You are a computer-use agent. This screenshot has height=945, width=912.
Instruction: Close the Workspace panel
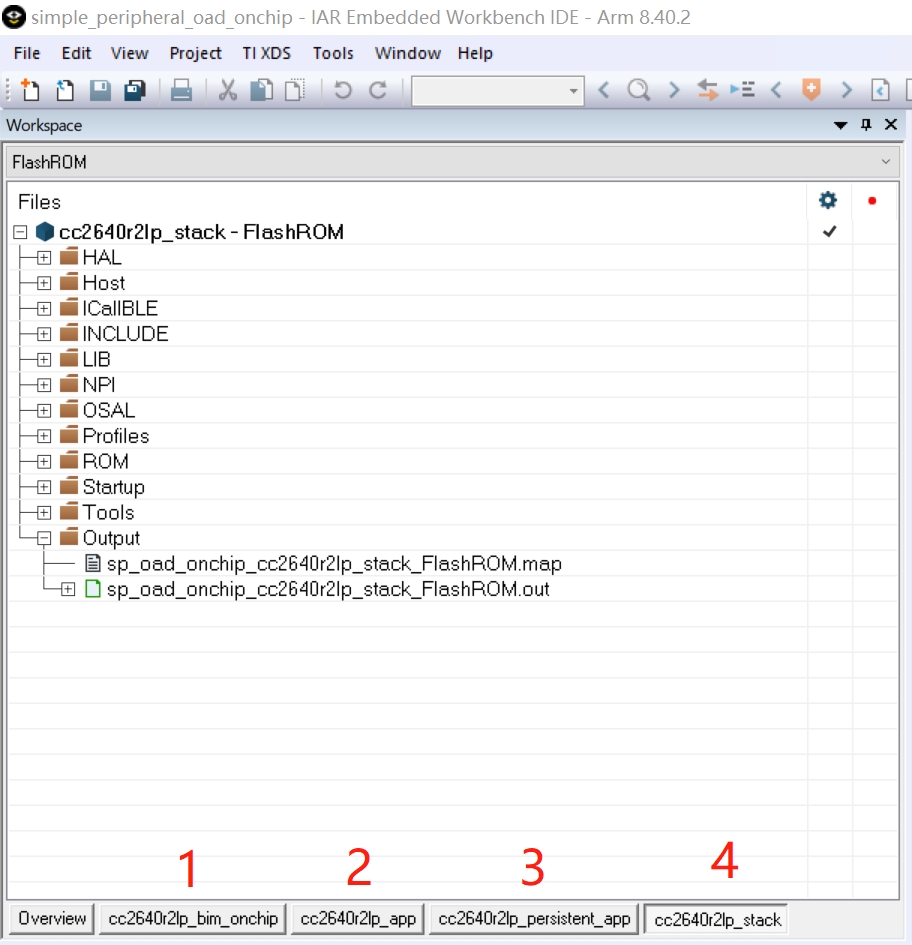(890, 125)
